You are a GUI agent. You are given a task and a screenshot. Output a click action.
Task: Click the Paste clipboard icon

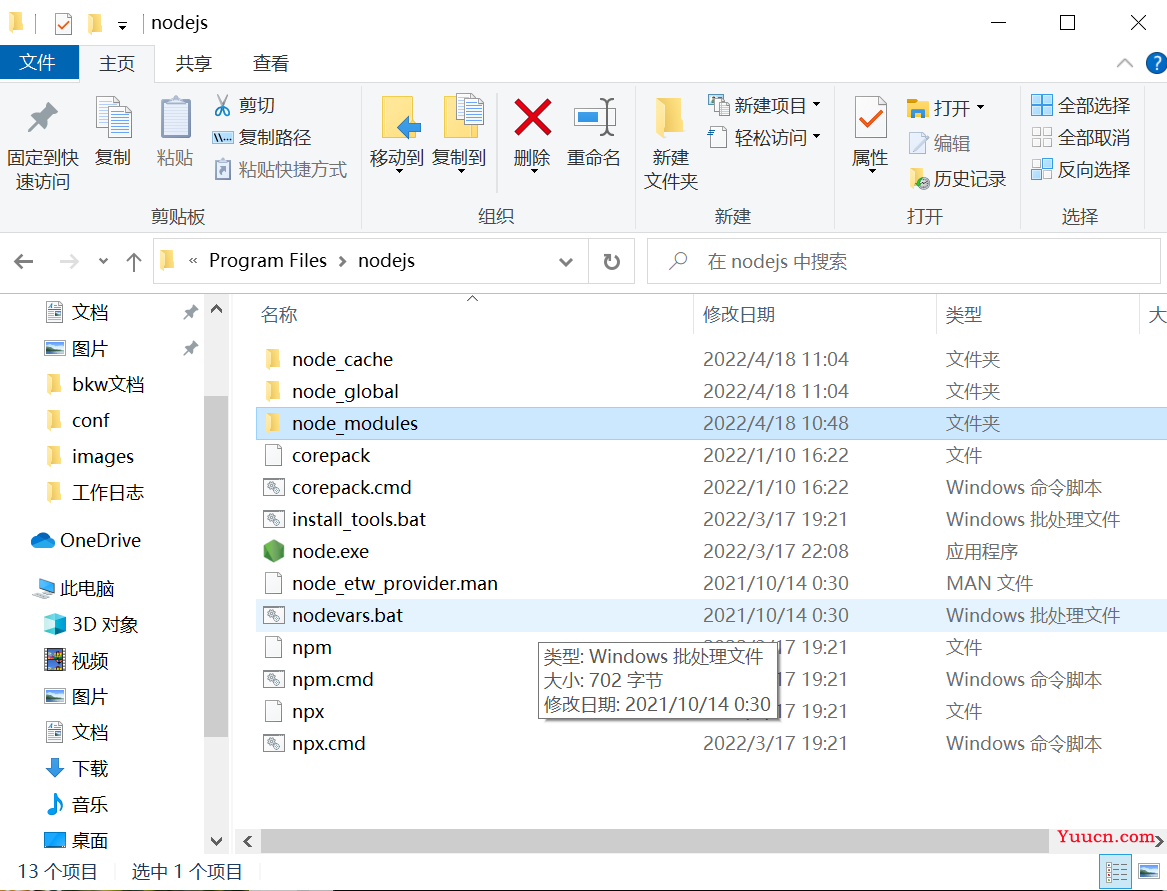point(175,131)
